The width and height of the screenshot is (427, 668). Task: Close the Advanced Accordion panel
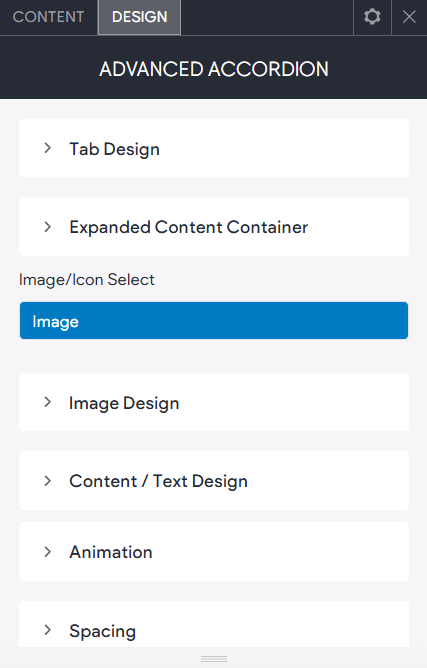click(409, 17)
